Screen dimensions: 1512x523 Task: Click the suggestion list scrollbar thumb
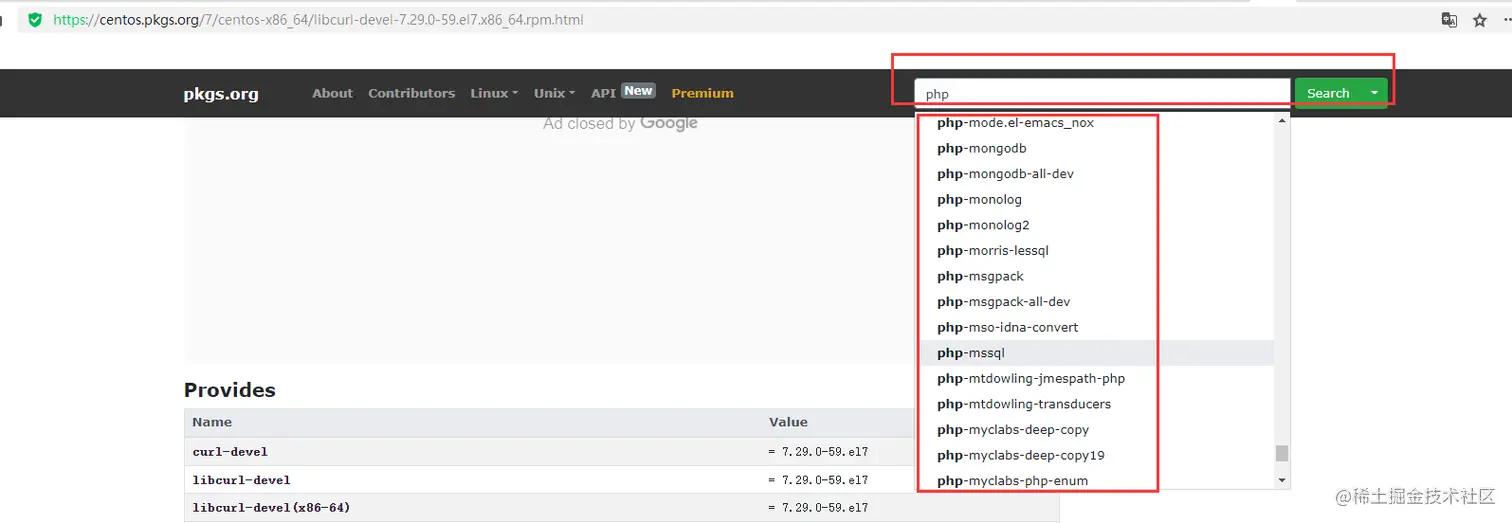click(1282, 453)
